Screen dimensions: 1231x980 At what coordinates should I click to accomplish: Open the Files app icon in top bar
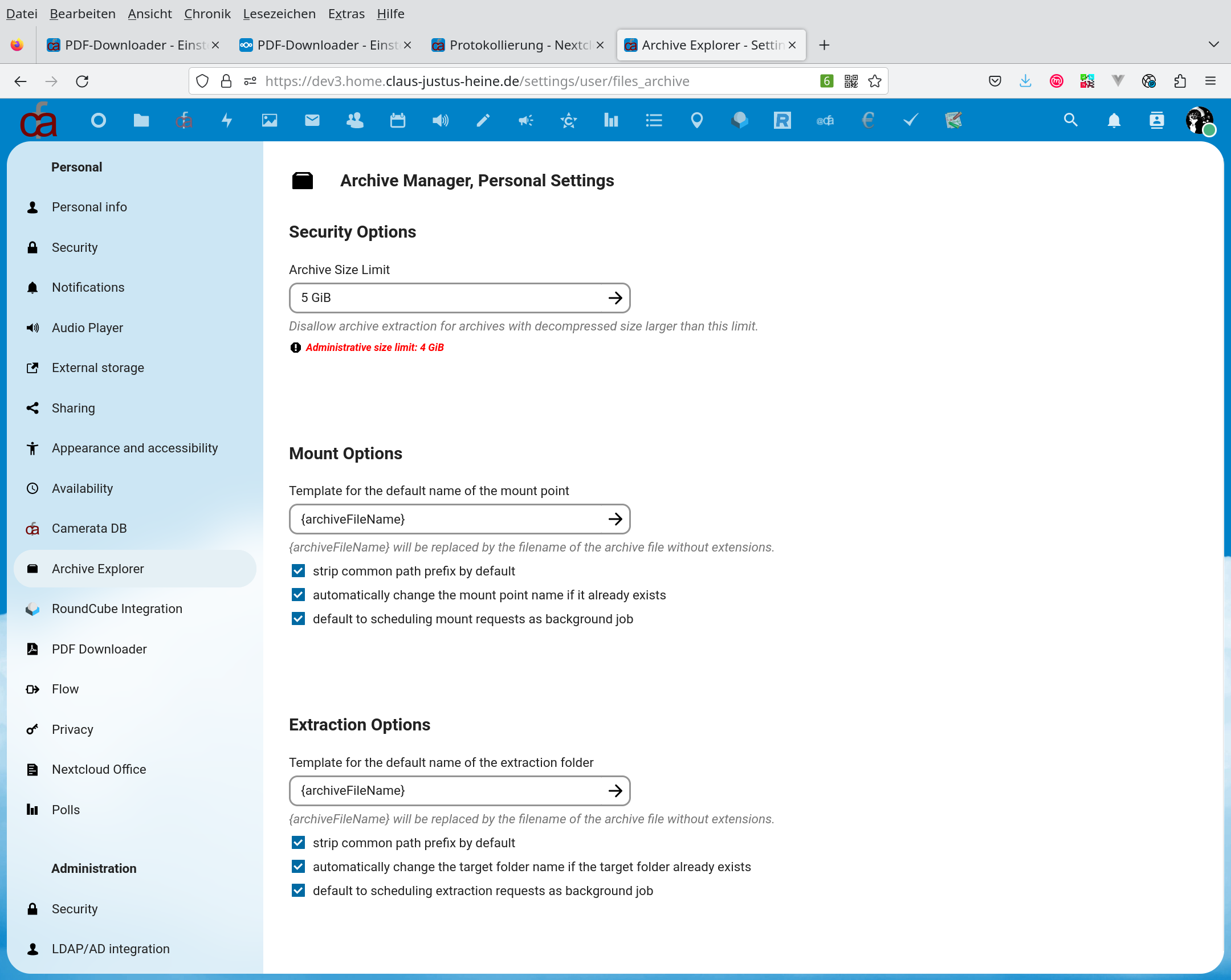(x=141, y=120)
